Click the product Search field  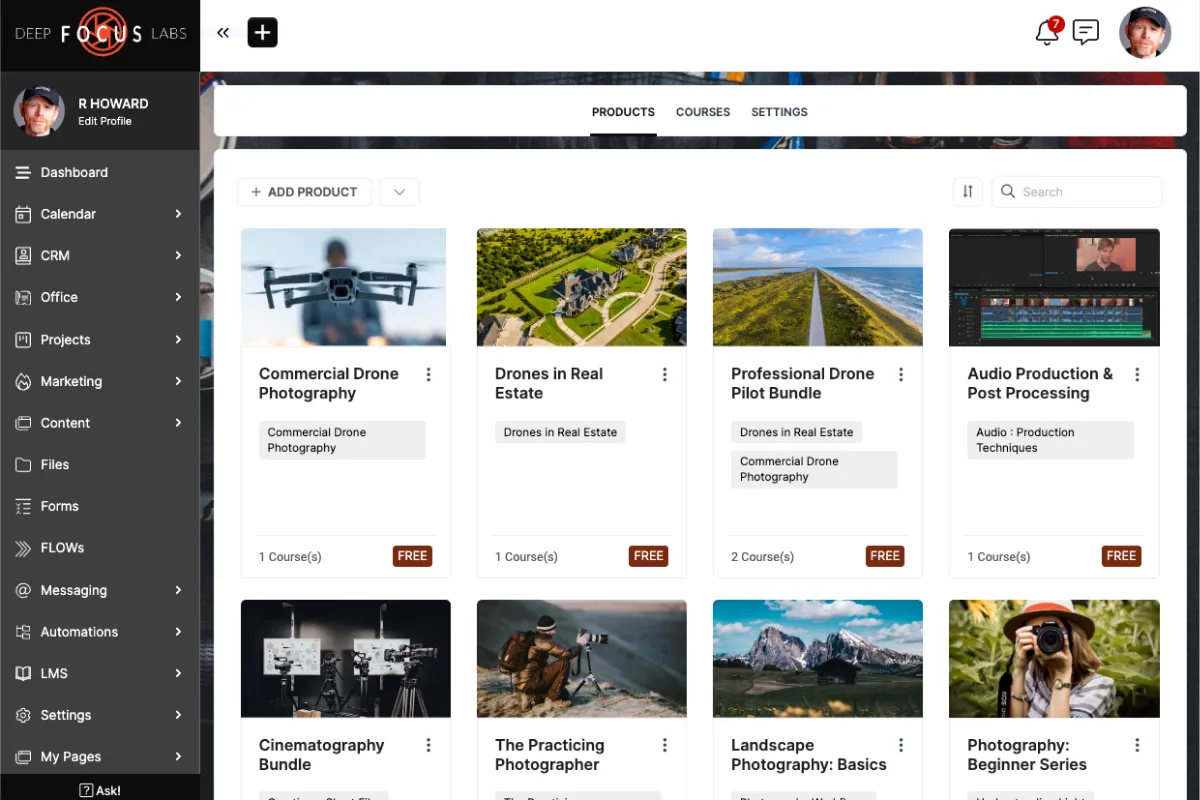1085,192
